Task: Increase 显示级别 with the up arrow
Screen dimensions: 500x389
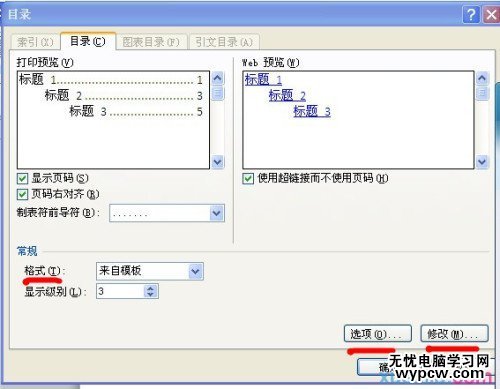Action: pyautogui.click(x=150, y=288)
